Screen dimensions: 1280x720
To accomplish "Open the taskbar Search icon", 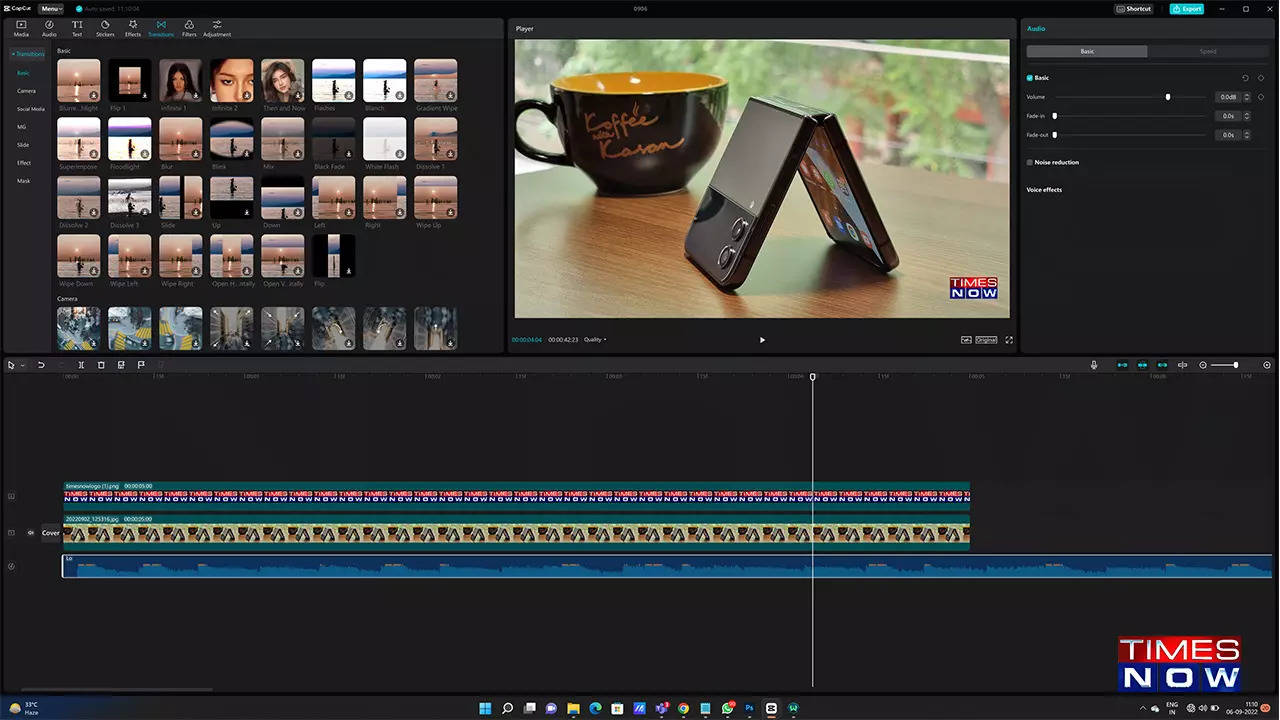I will pyautogui.click(x=507, y=708).
